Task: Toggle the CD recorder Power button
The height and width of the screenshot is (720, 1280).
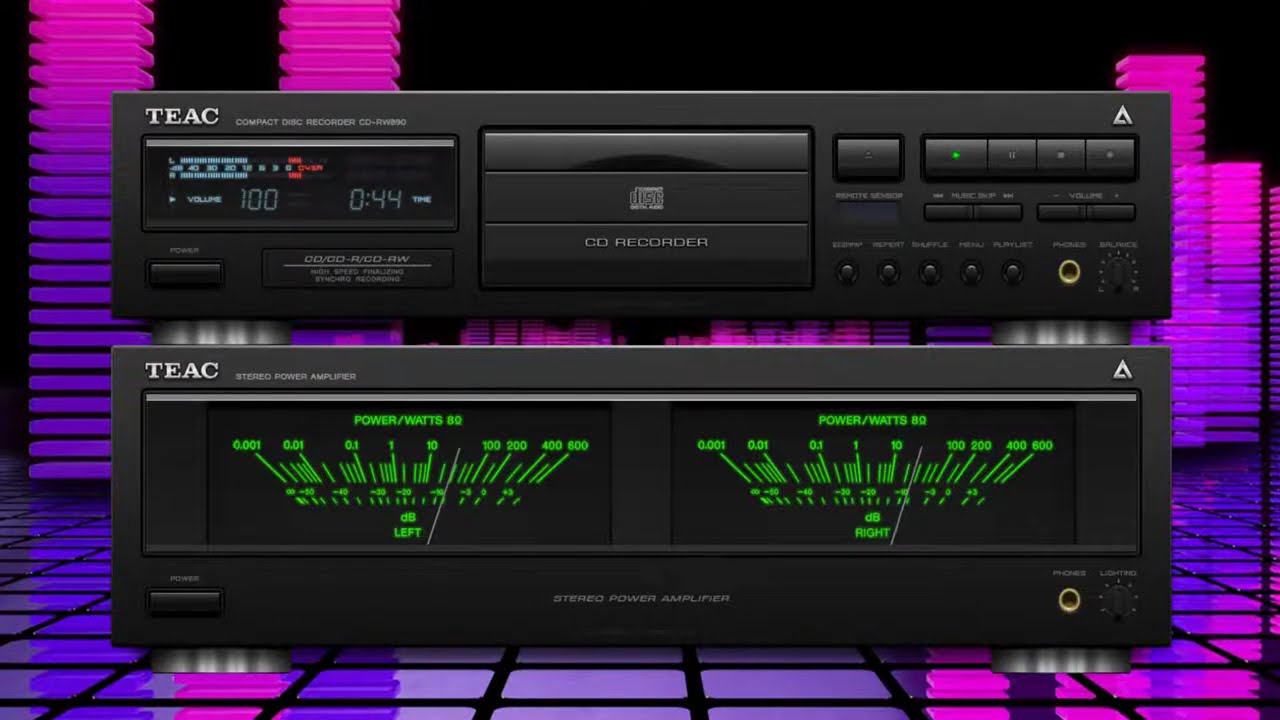Action: [185, 273]
